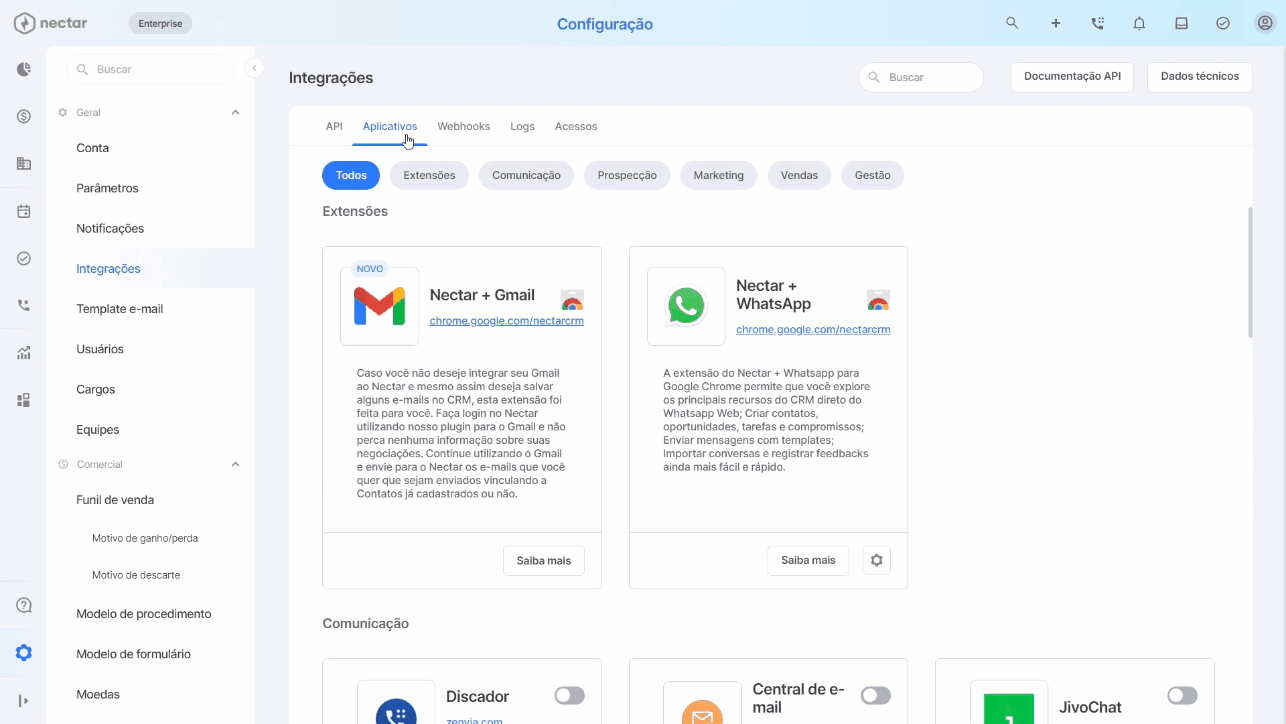The width and height of the screenshot is (1286, 724).
Task: Click the Gmail logo thumbnail
Action: click(x=379, y=306)
